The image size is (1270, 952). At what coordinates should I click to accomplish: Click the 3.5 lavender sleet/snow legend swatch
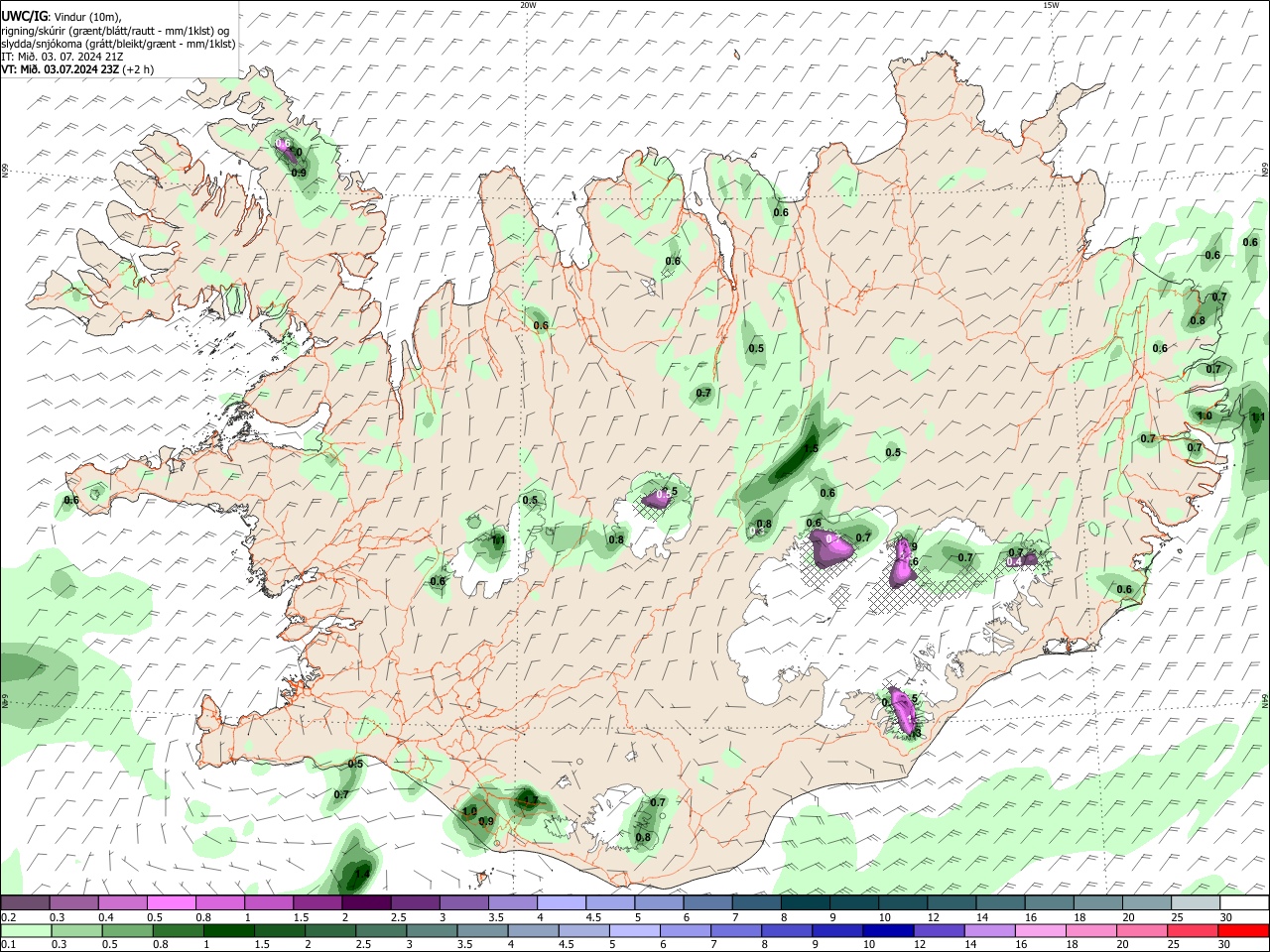(512, 902)
